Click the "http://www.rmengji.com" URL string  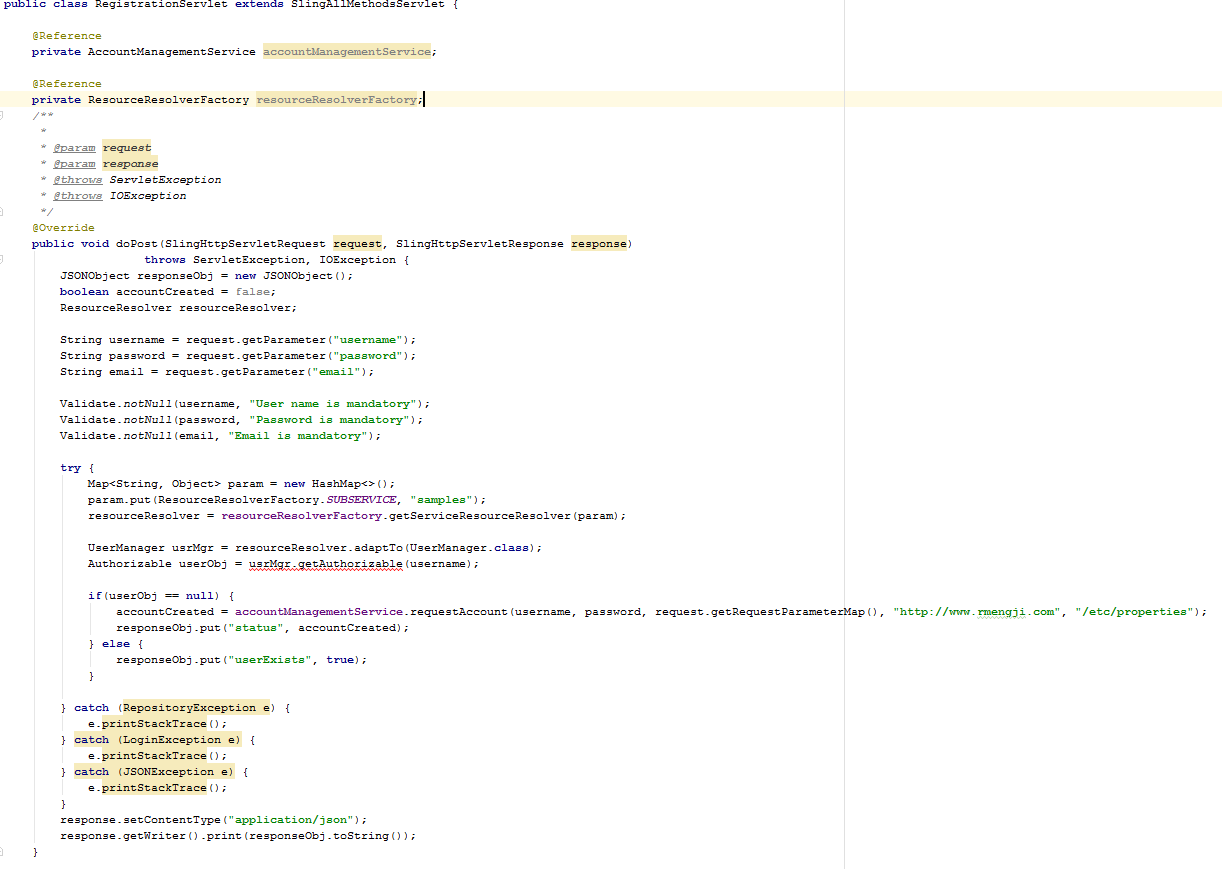(977, 612)
